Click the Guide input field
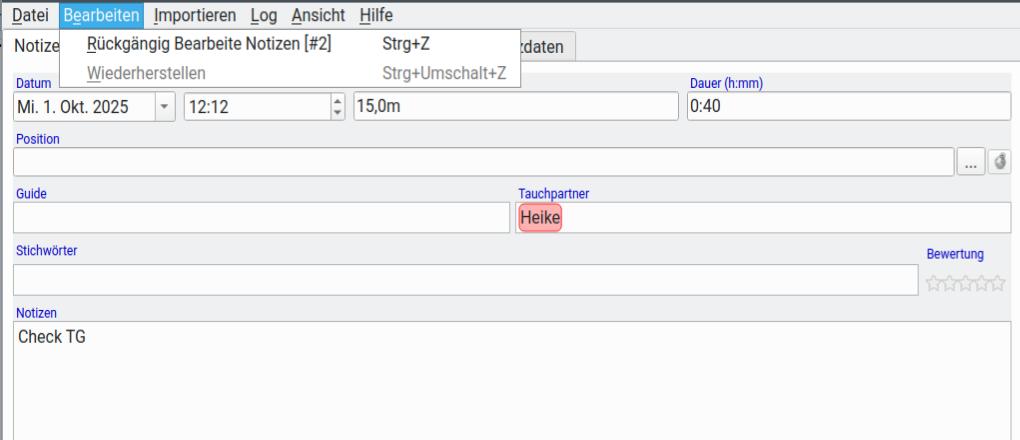 [260, 218]
